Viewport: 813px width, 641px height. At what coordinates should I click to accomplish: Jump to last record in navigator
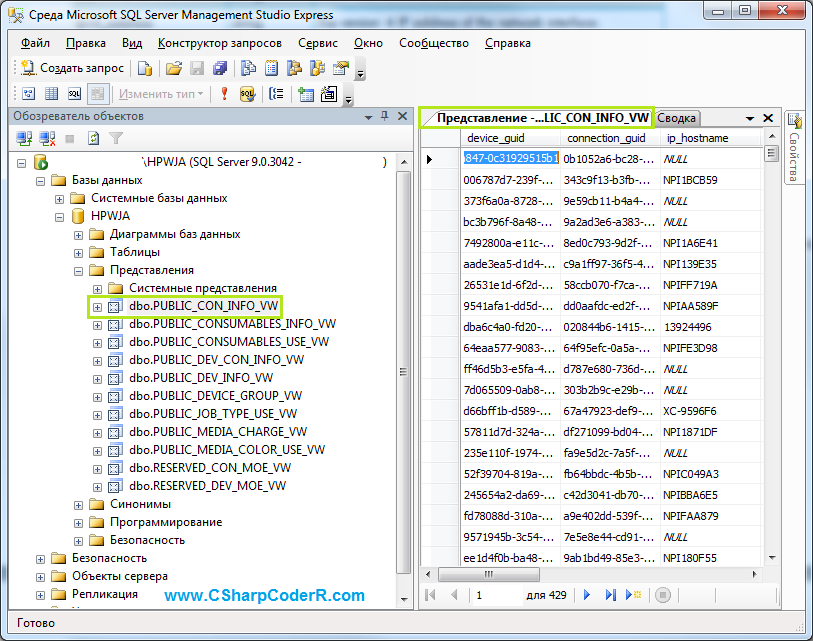click(x=610, y=595)
